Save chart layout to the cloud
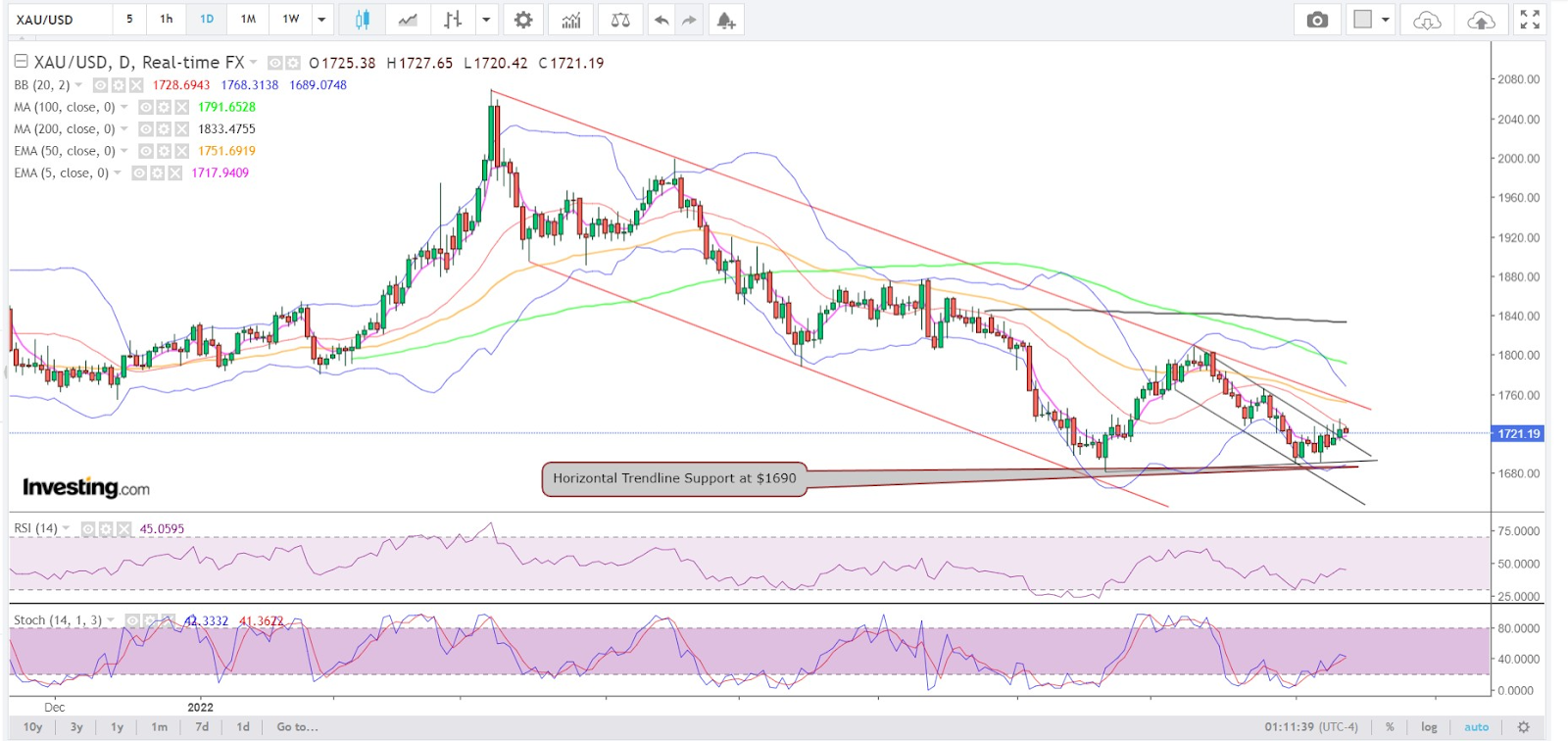The image size is (1568, 741). coord(1482,20)
